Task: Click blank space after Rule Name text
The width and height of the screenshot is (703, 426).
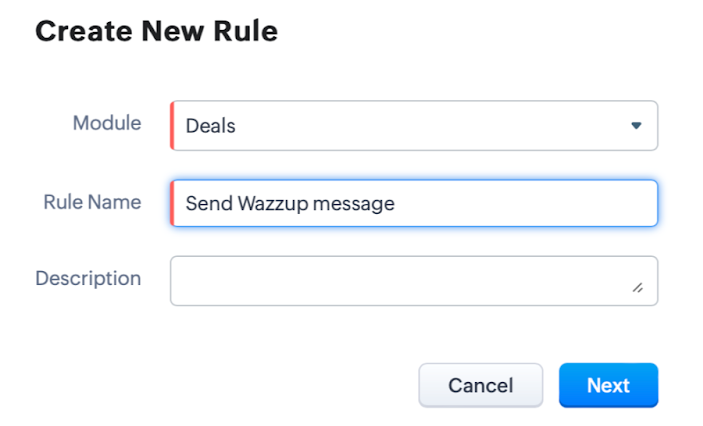Action: [x=520, y=203]
